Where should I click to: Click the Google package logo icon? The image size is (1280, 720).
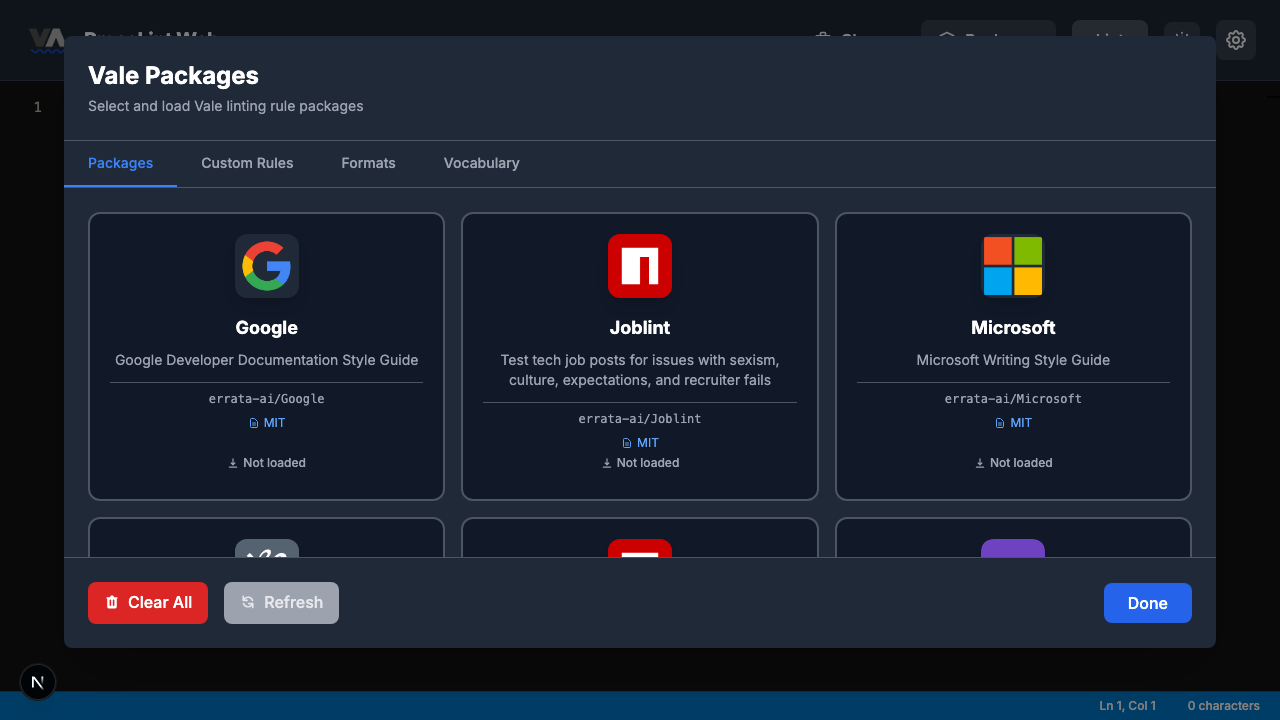click(x=266, y=266)
